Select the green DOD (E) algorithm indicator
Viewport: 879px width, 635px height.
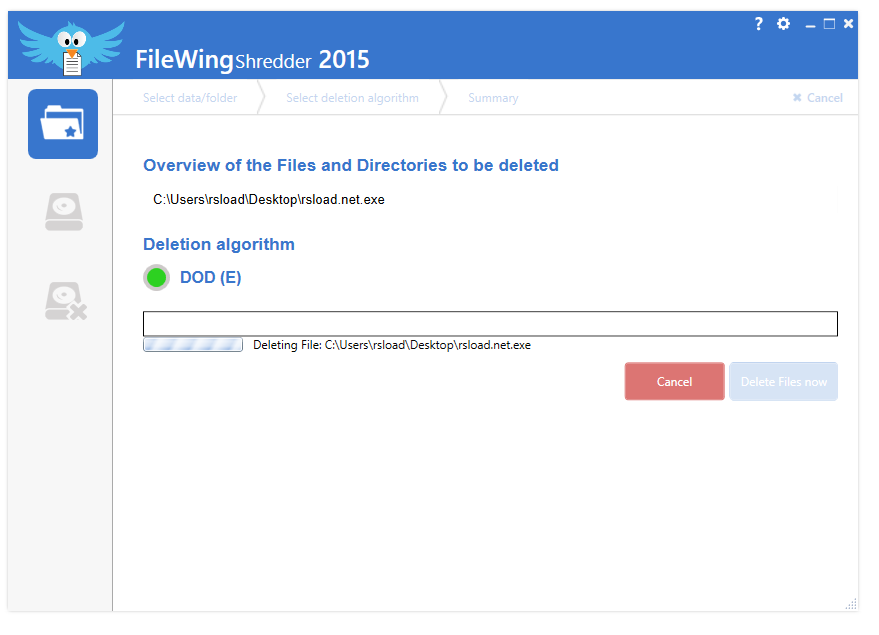click(x=156, y=278)
